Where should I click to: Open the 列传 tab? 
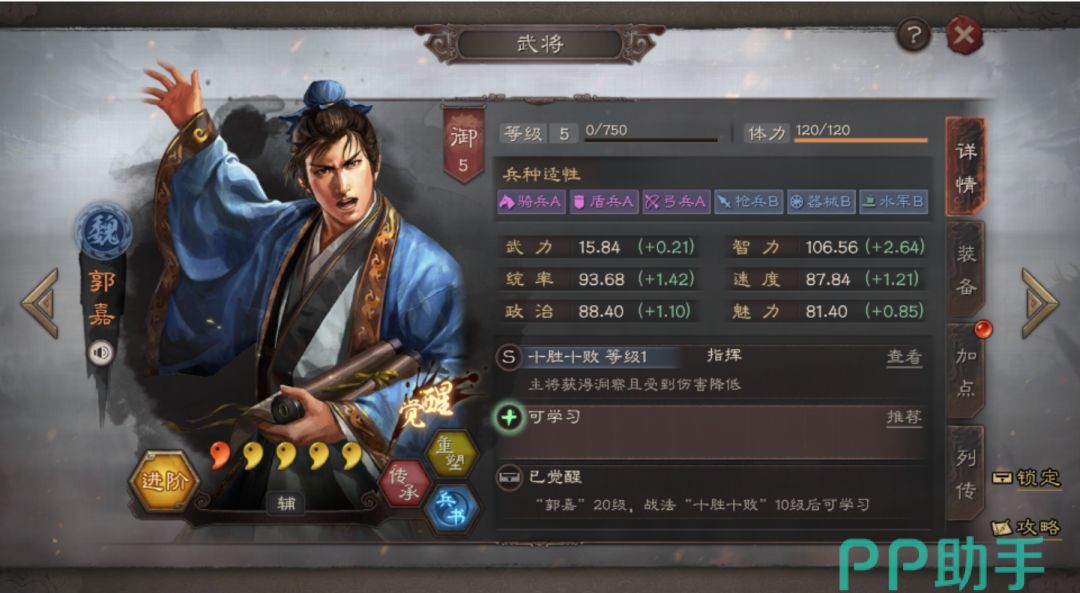pos(966,475)
